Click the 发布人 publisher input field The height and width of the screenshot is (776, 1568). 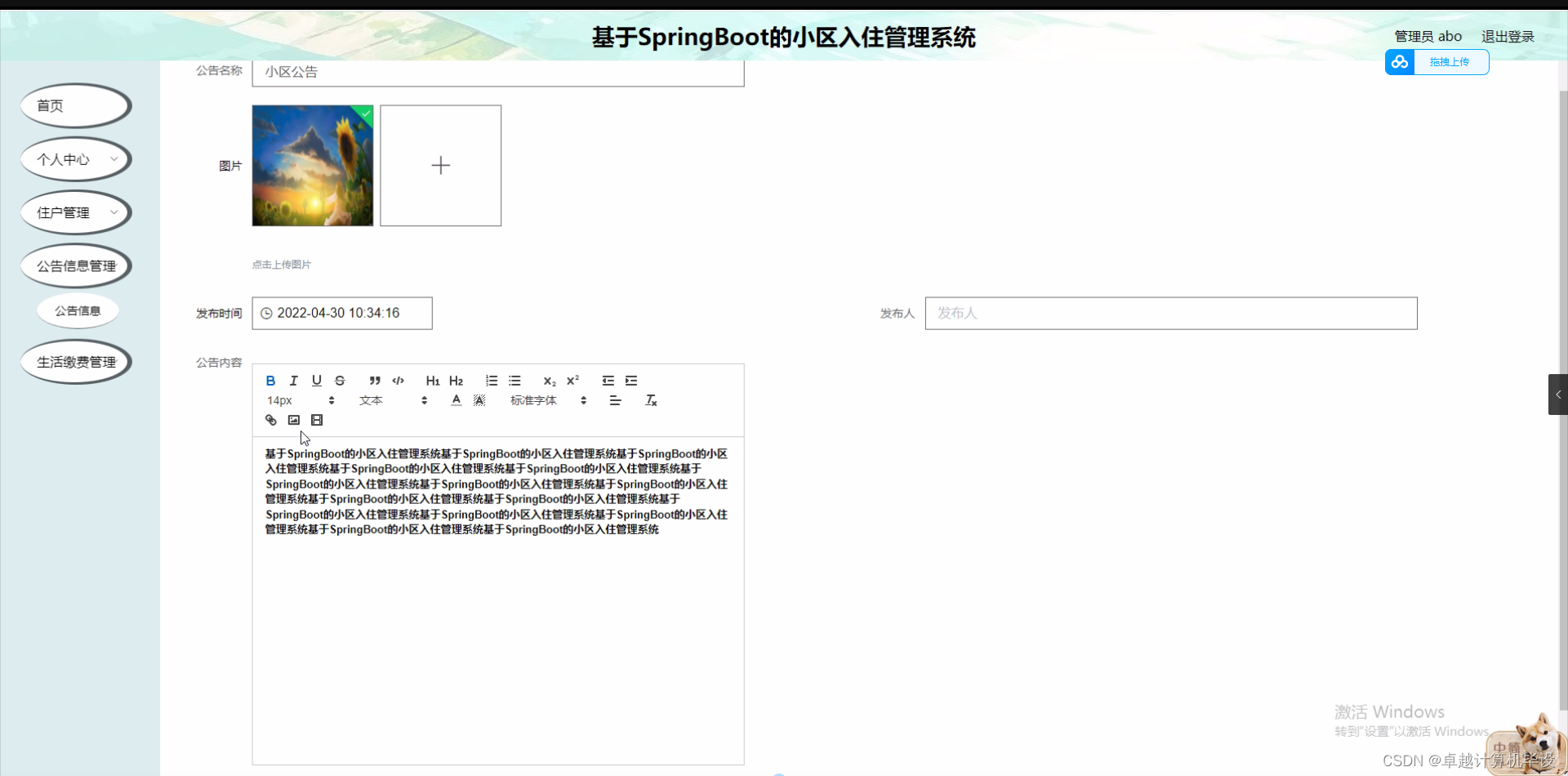(1169, 313)
